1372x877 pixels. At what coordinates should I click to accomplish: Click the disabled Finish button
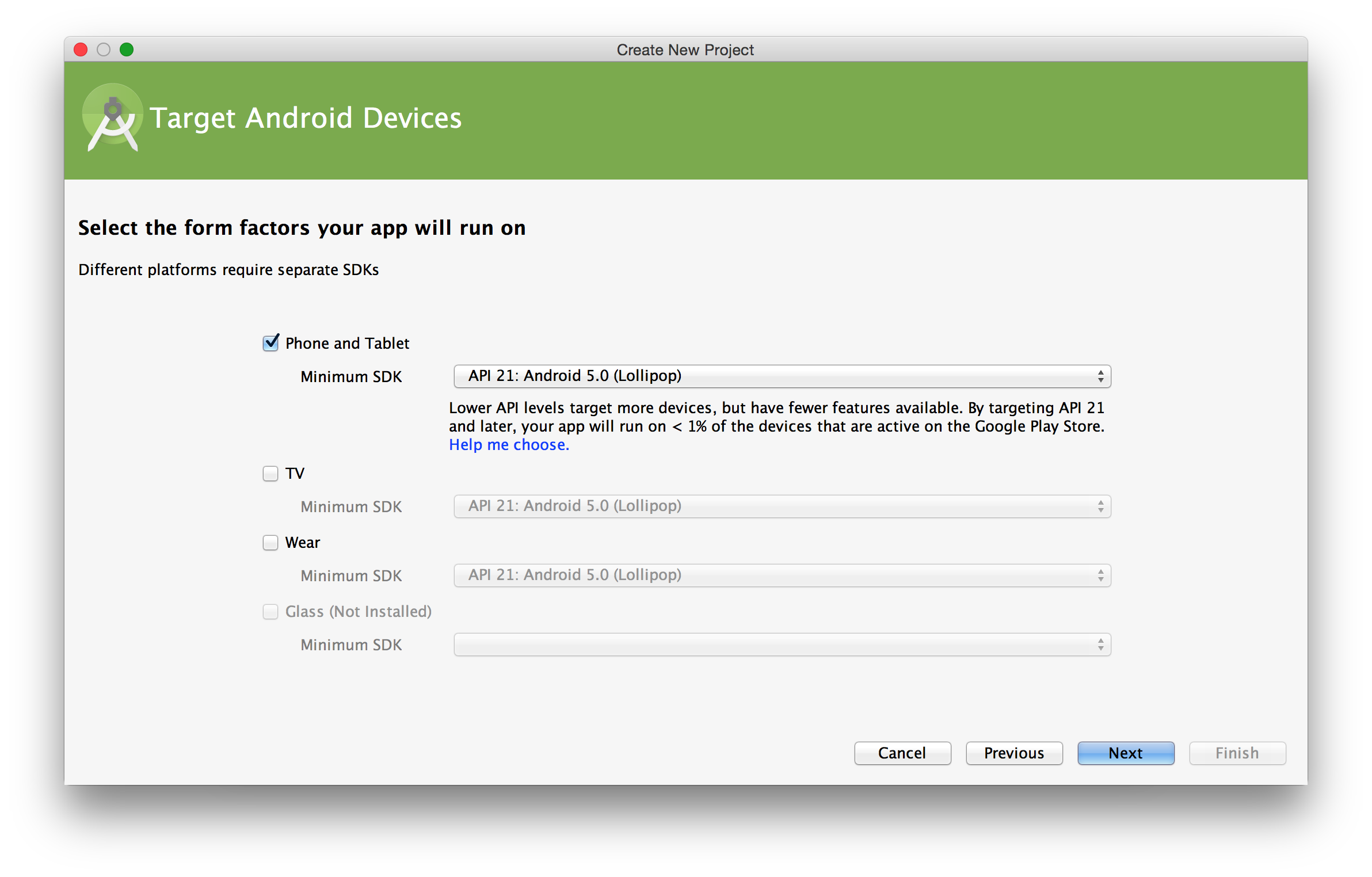[x=1237, y=753]
